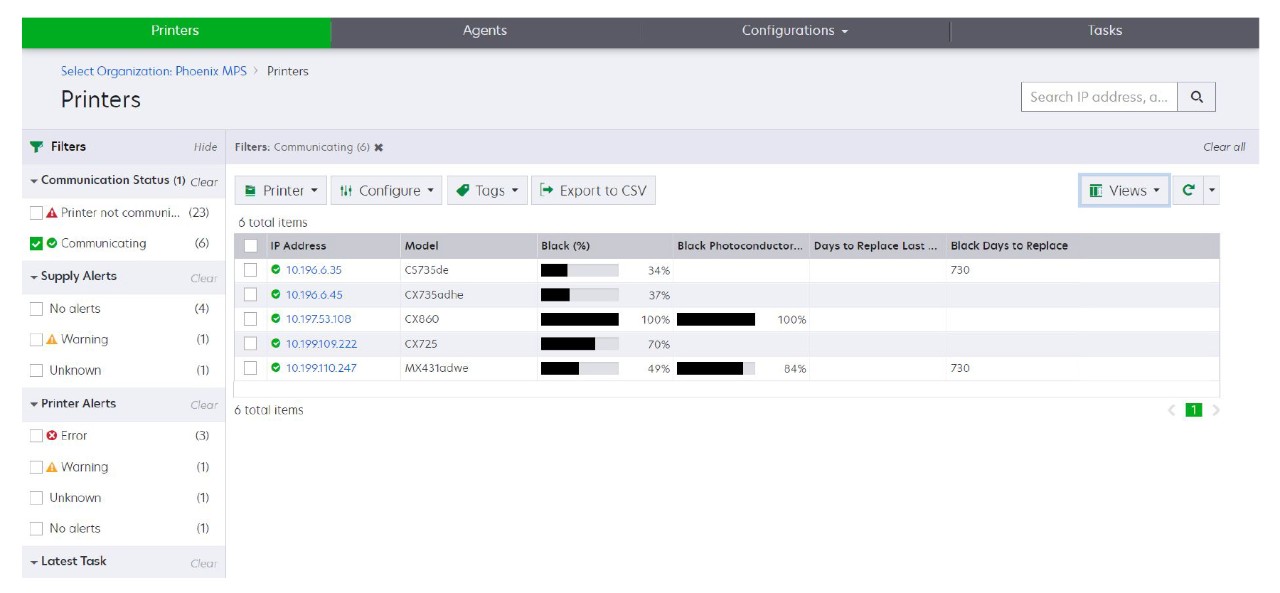Click the next page arrow in pagination
Viewport: 1280px width, 593px height.
pyautogui.click(x=1216, y=410)
